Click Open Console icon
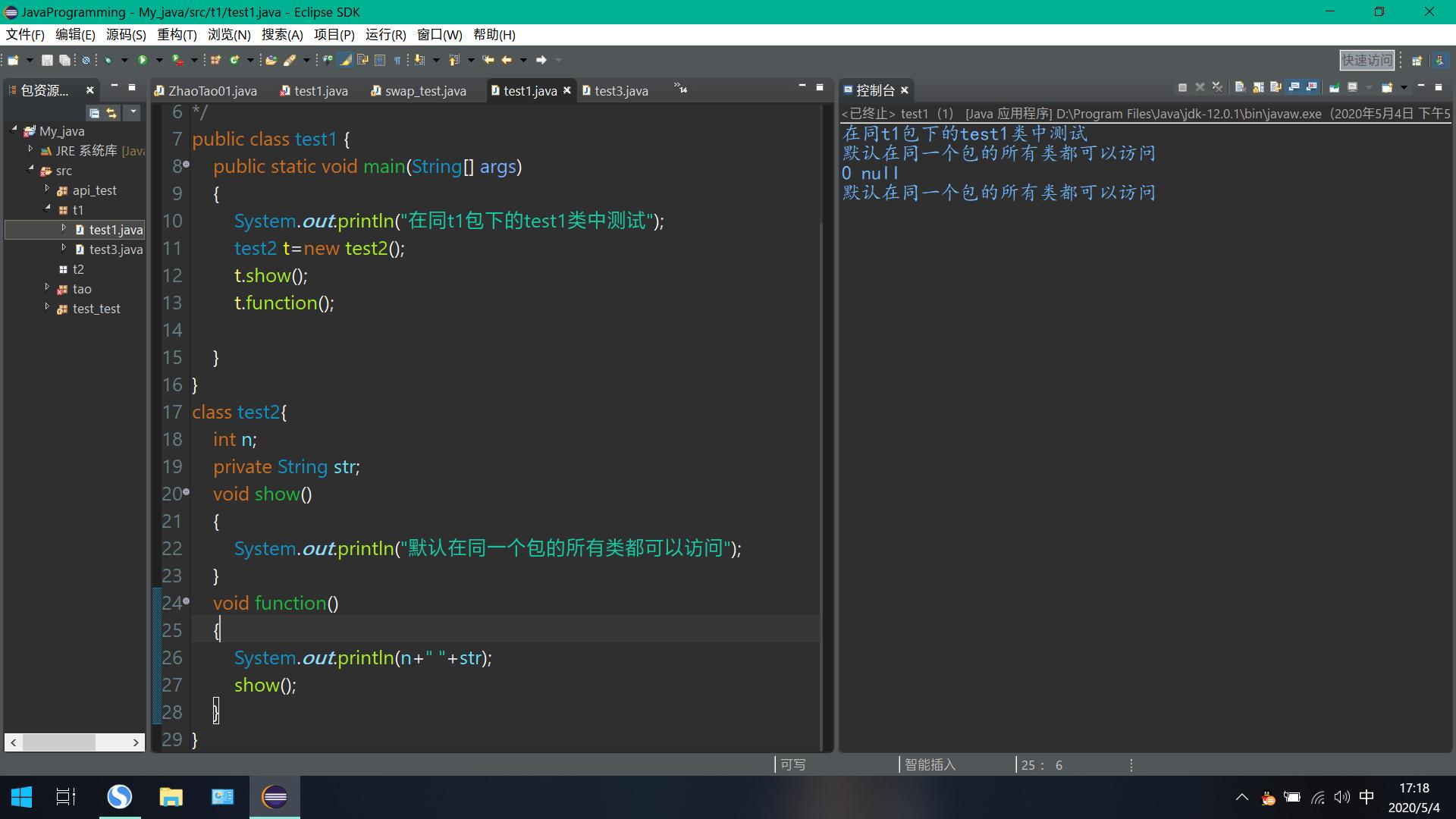The image size is (1456, 819). (x=1387, y=87)
